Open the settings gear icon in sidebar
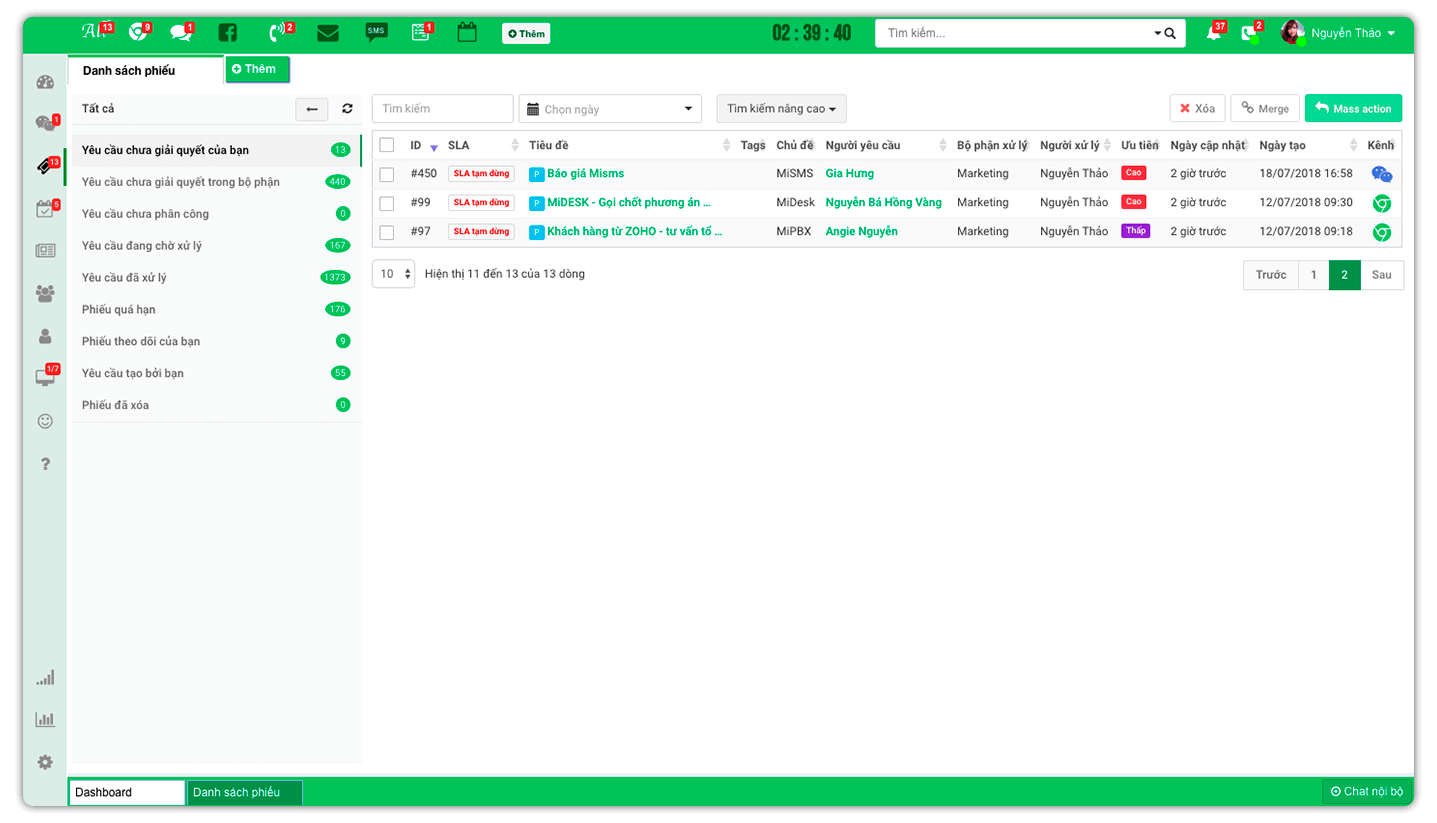 pyautogui.click(x=45, y=762)
